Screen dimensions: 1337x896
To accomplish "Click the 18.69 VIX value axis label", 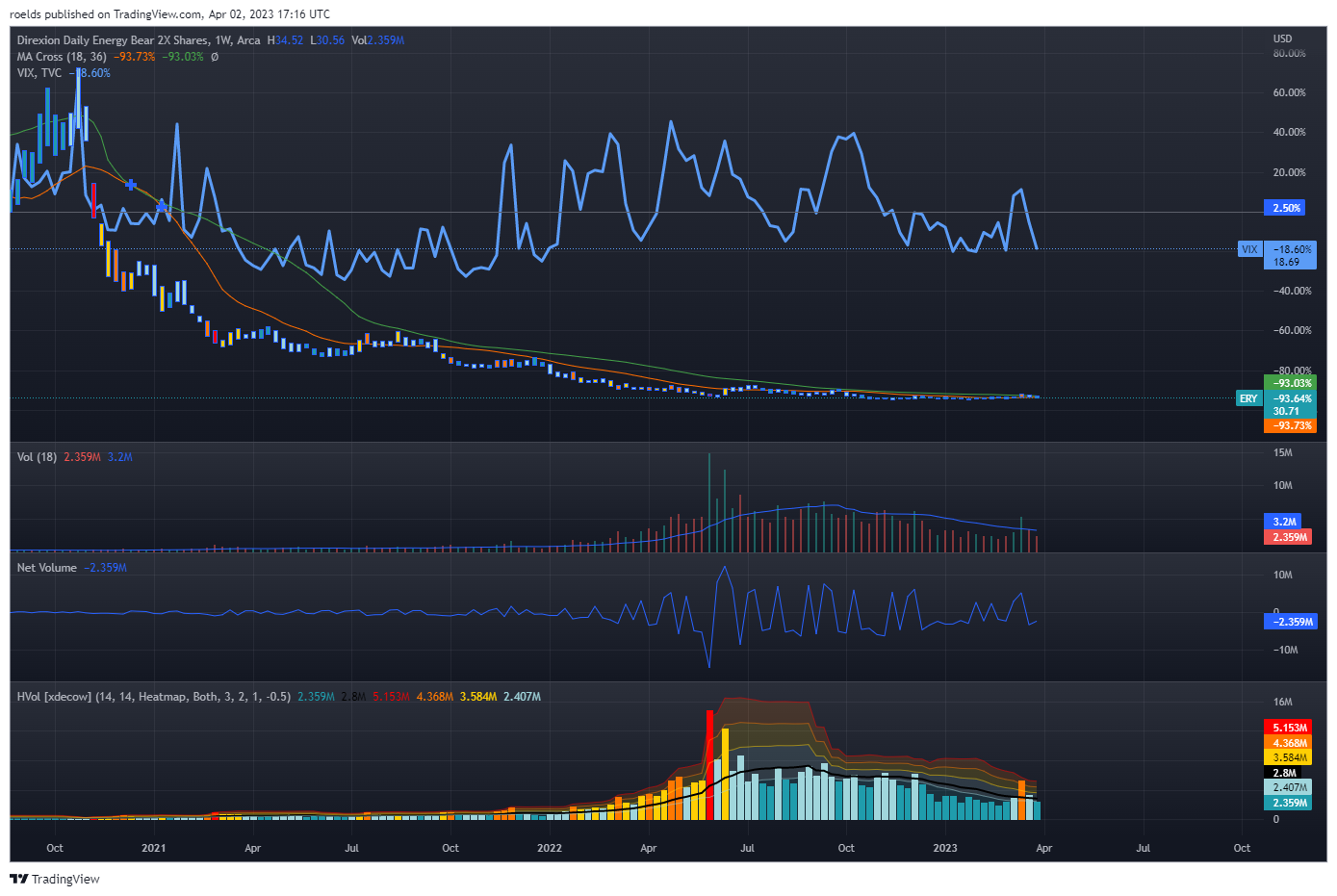I will coord(1287,262).
